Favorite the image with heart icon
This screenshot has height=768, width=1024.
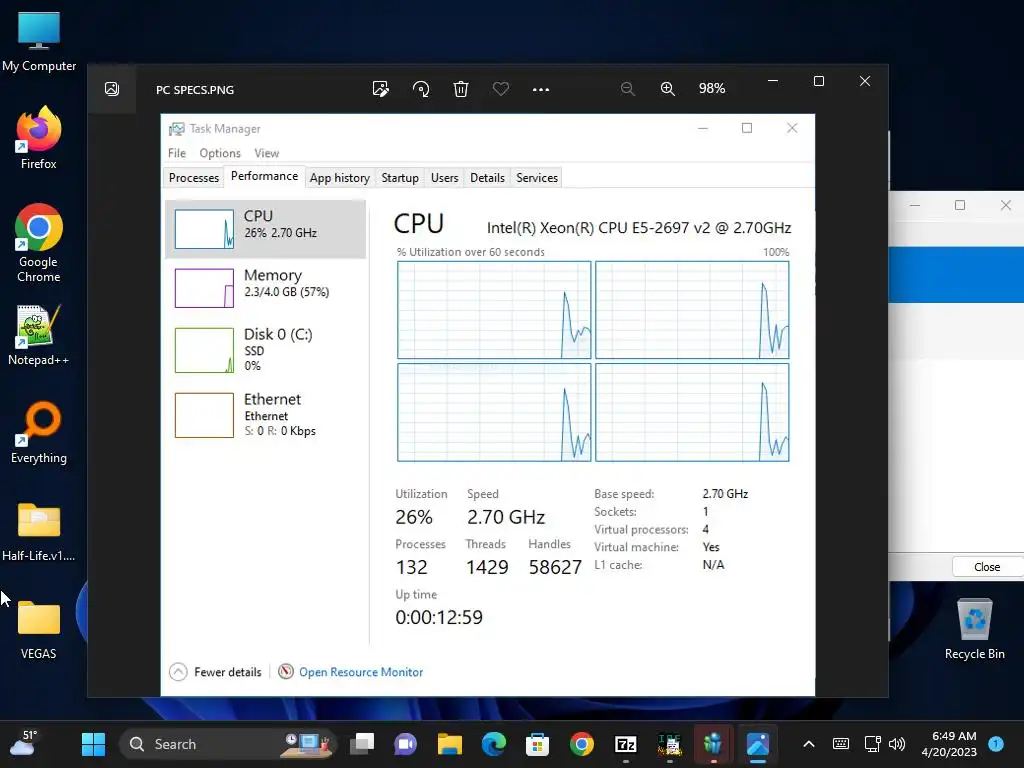501,89
